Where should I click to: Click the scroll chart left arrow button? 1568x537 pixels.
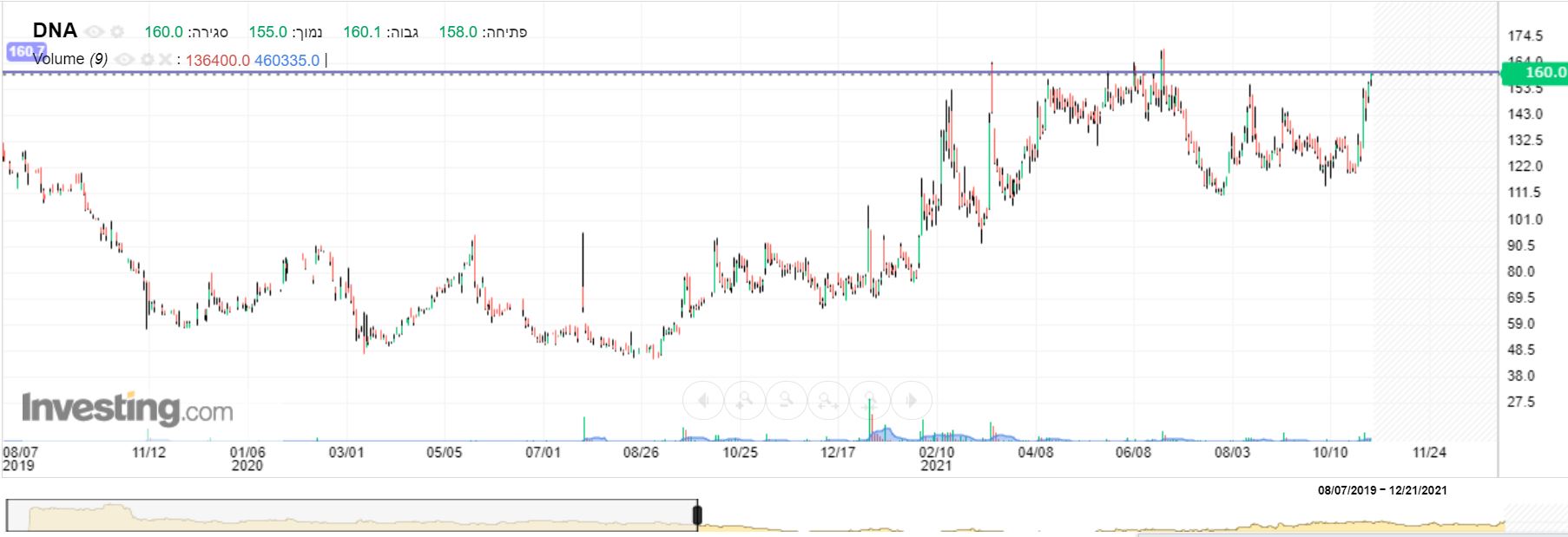point(703,401)
